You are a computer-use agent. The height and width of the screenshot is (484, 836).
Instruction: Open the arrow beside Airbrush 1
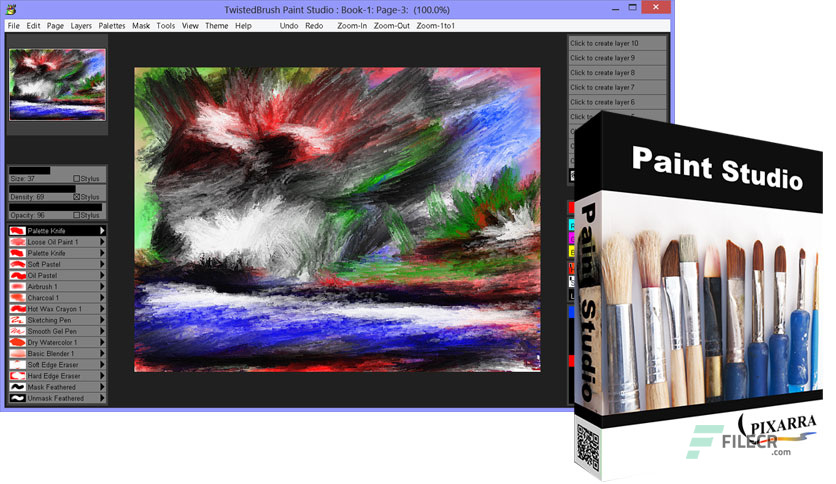tap(102, 286)
